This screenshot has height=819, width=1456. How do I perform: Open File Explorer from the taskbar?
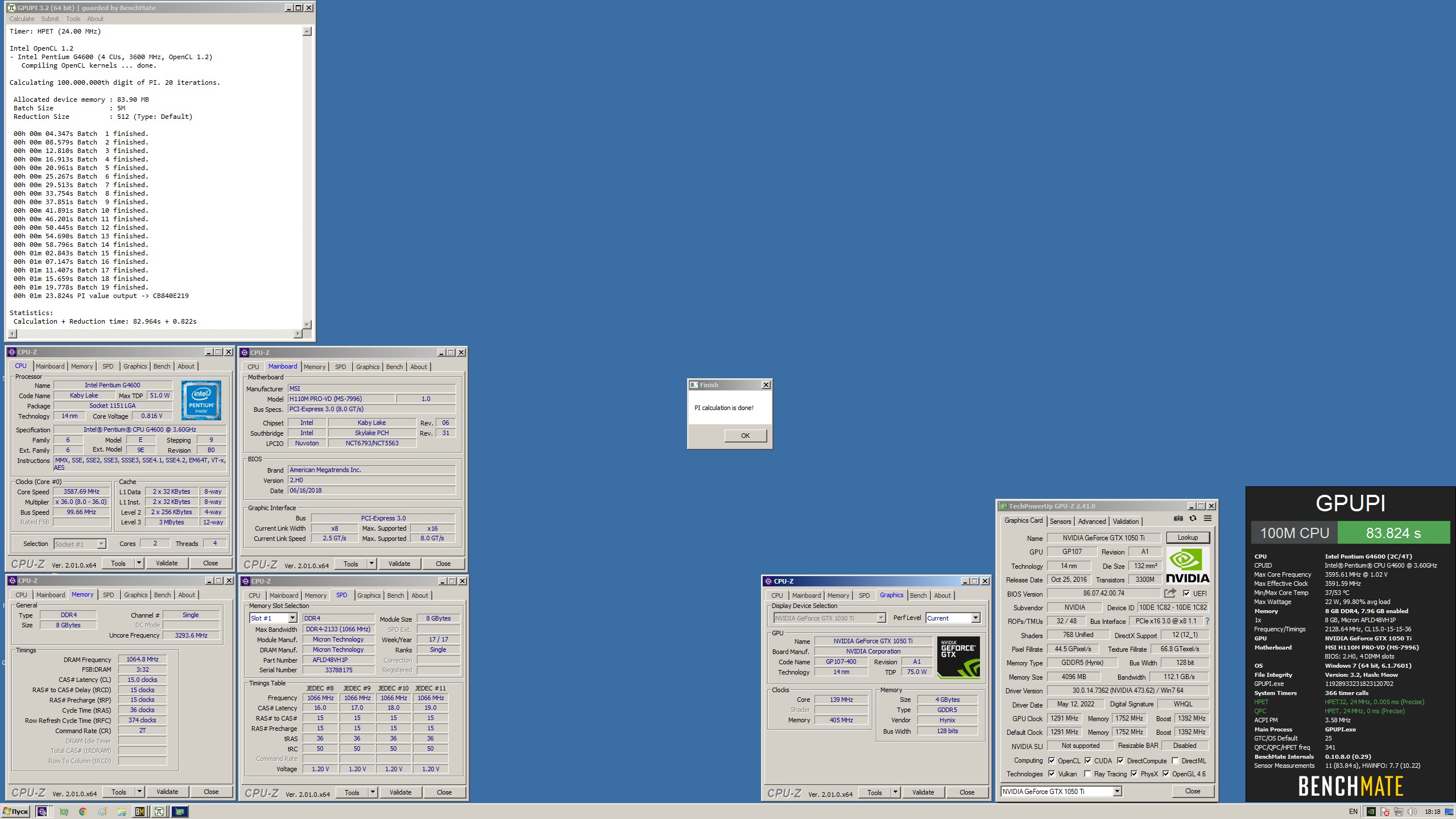coord(121,812)
